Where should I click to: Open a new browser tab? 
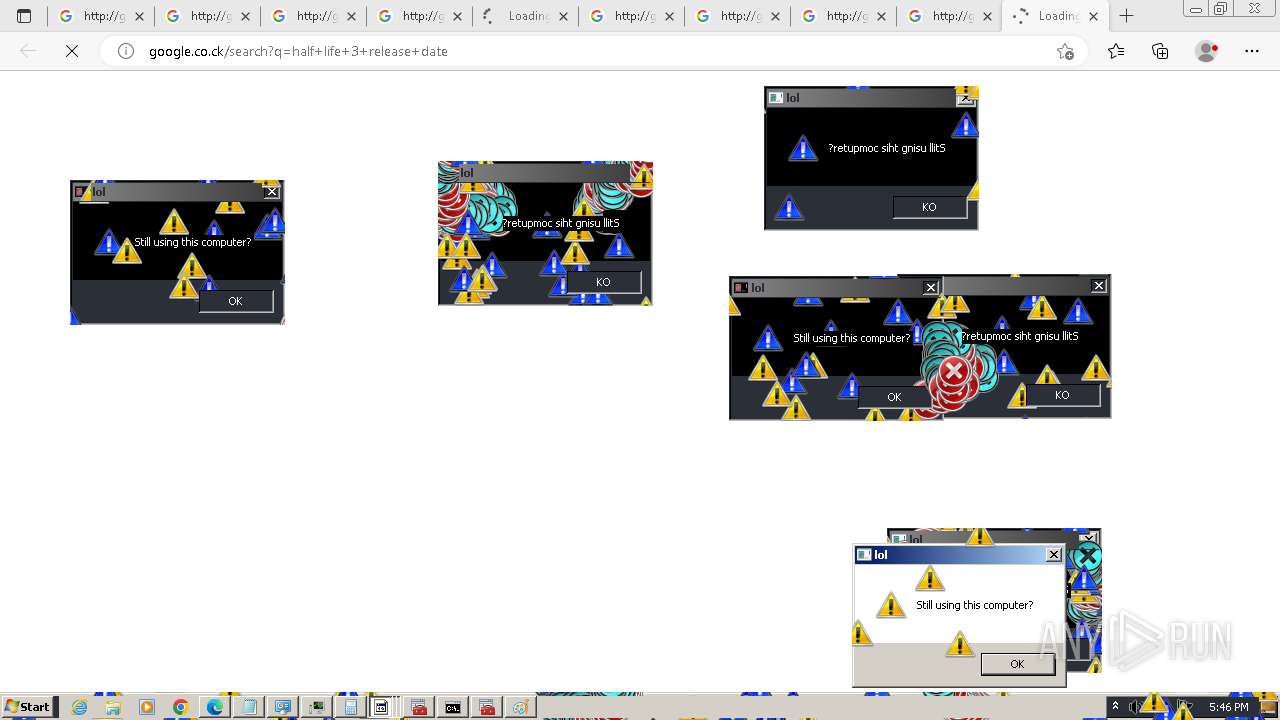(1127, 16)
